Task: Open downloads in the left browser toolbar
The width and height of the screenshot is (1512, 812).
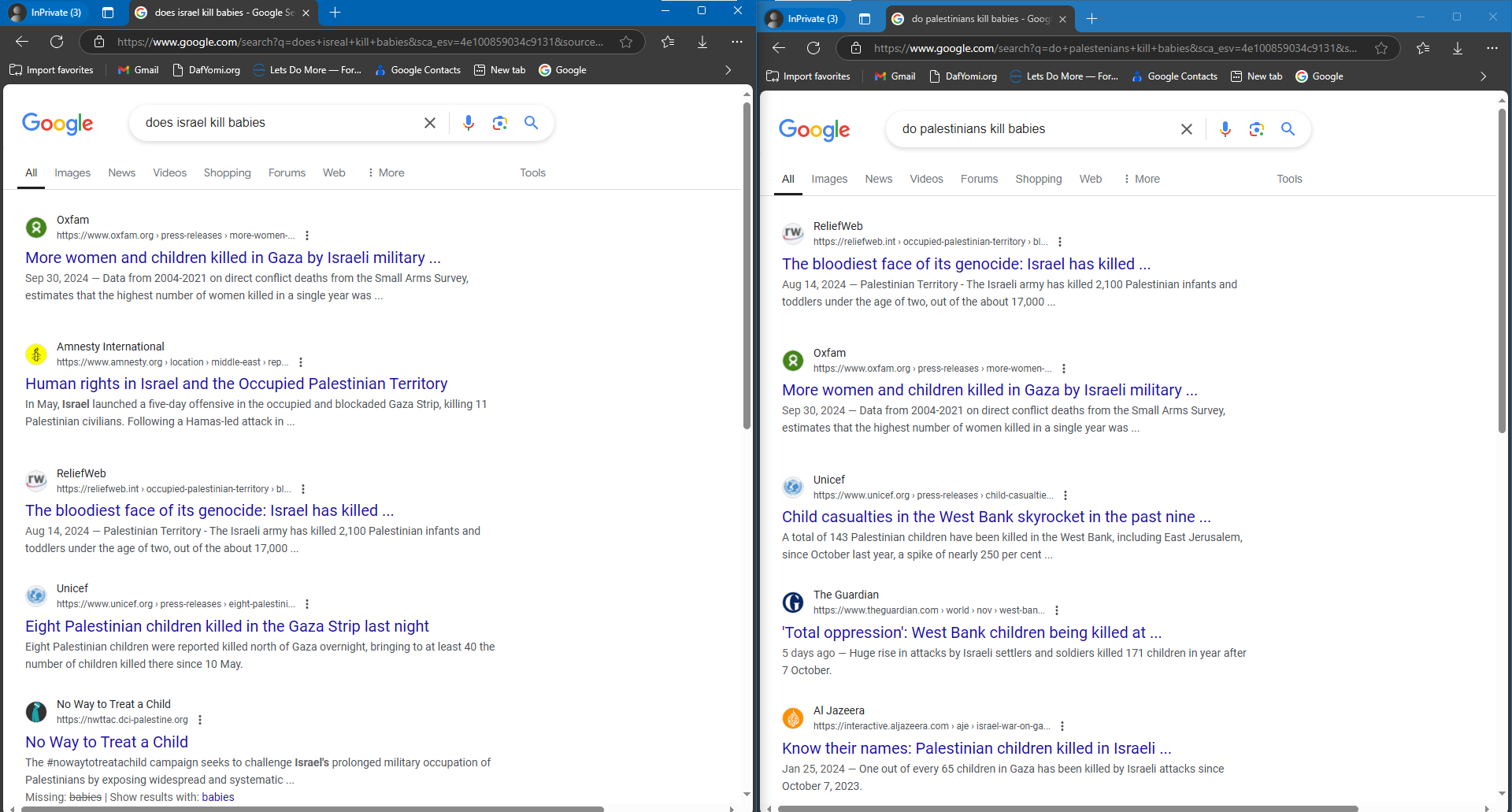Action: point(702,42)
